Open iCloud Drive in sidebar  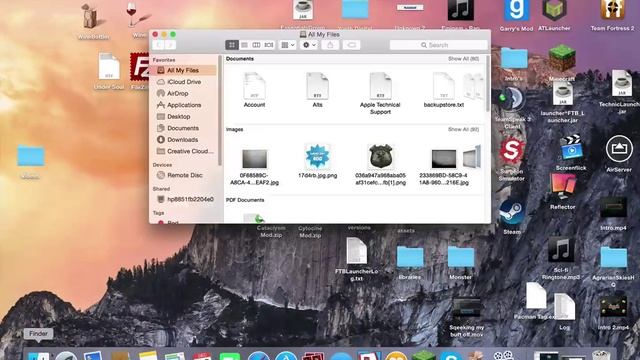click(x=183, y=82)
